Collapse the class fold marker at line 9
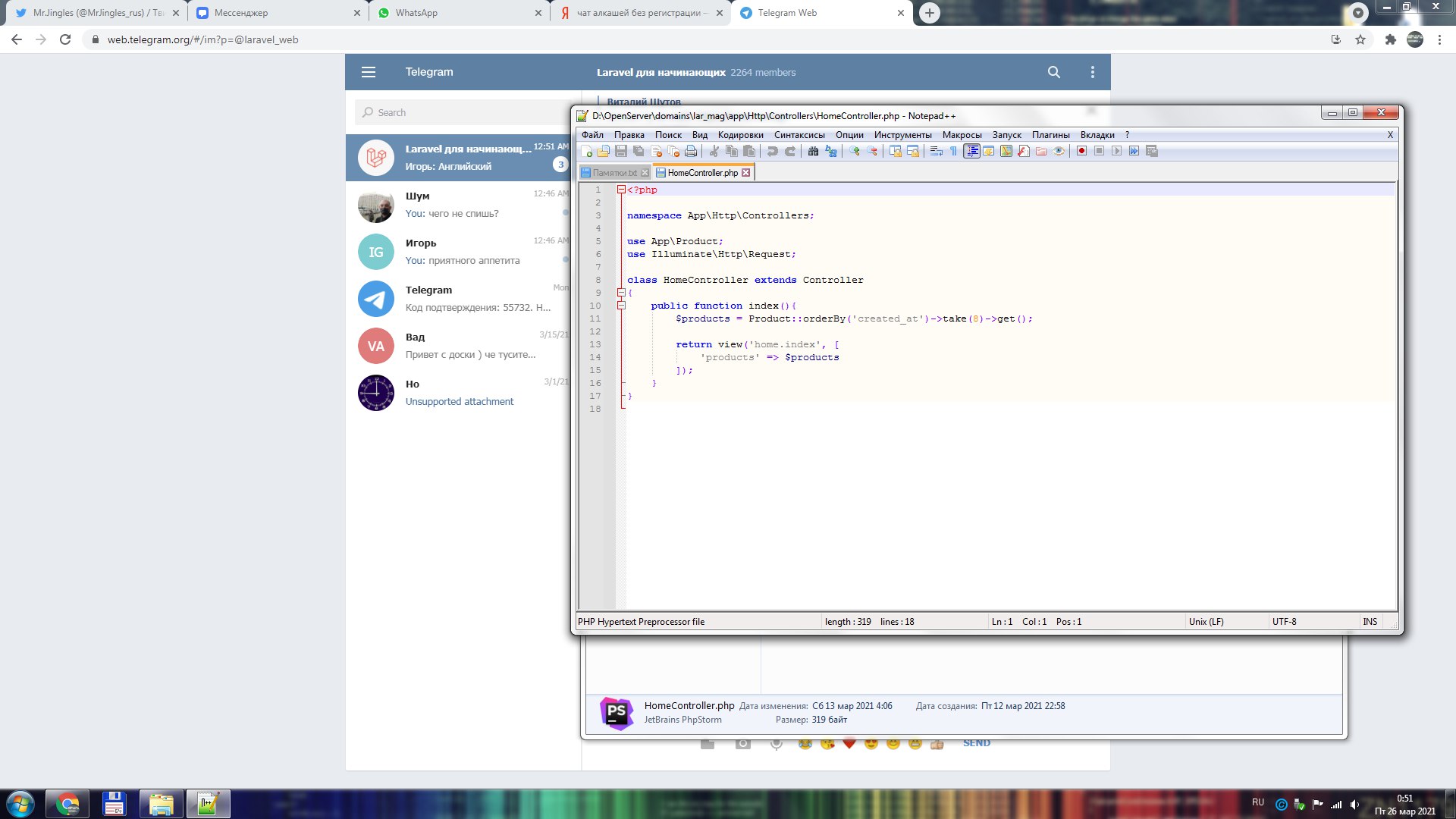Screen dimensions: 1456x819 (621, 293)
